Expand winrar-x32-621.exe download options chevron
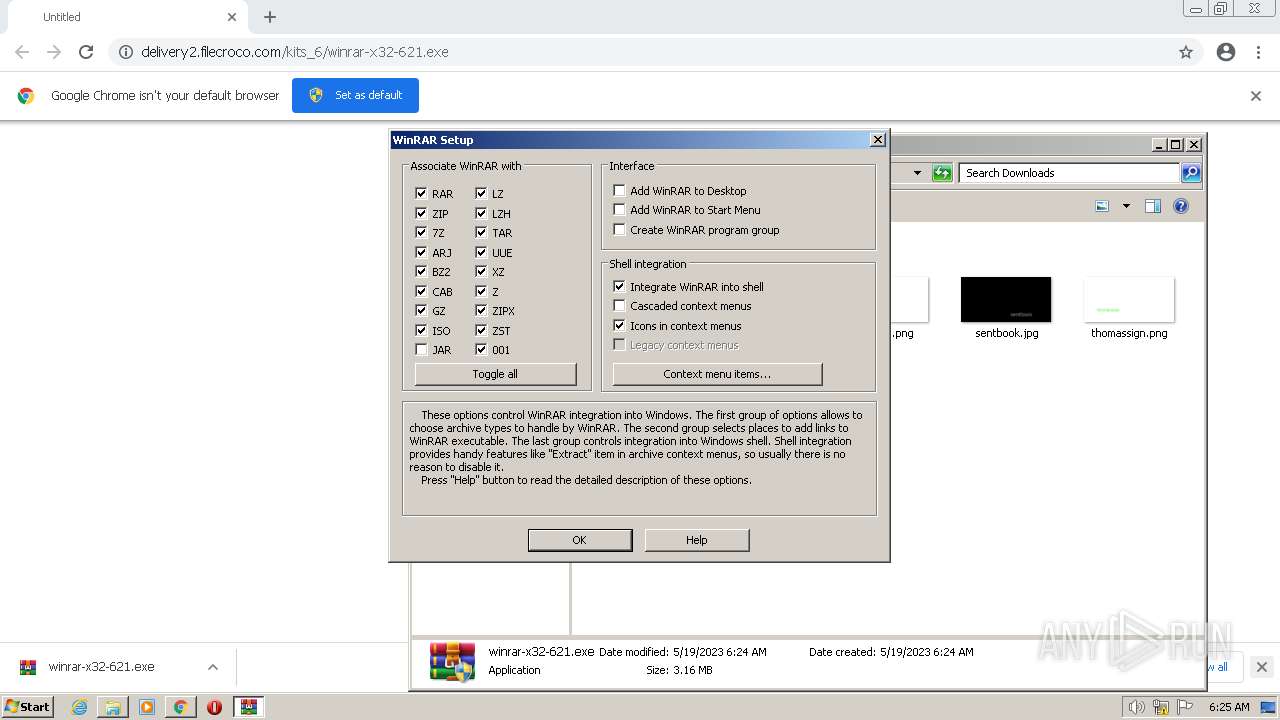Viewport: 1280px width, 720px height. point(212,667)
